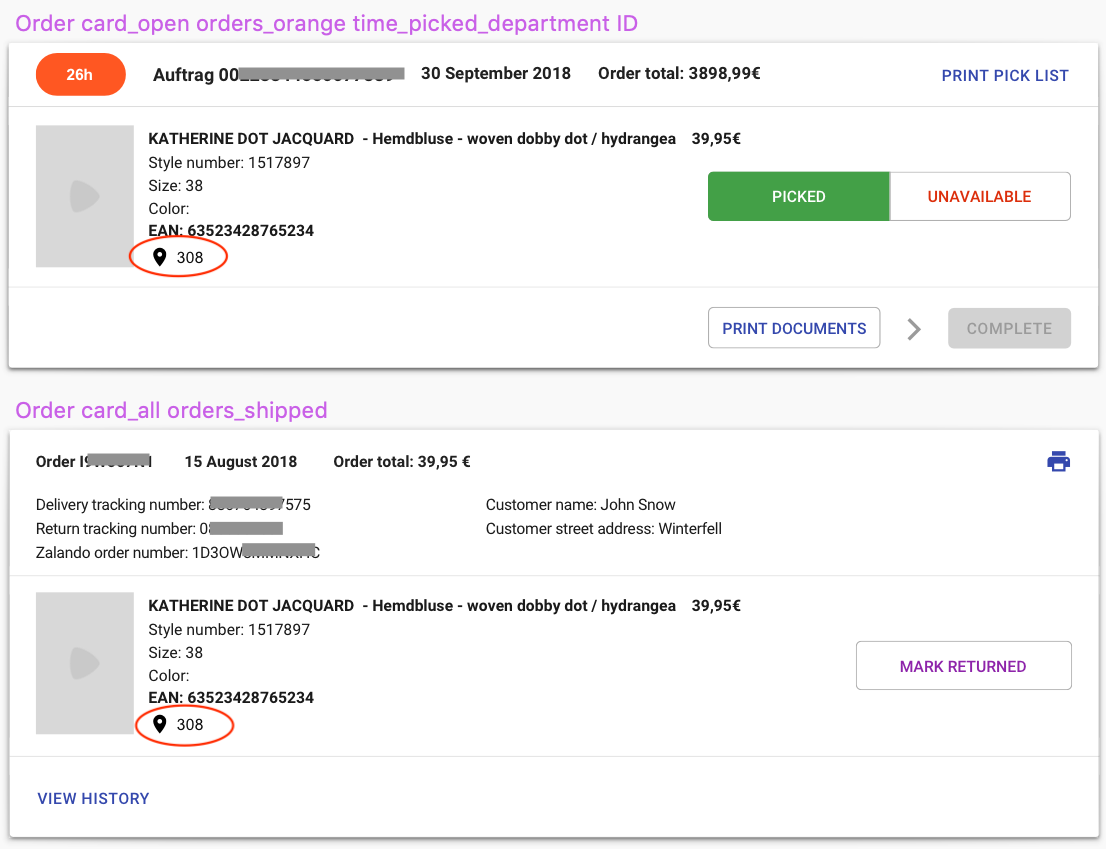This screenshot has width=1106, height=849.
Task: Click Zalando order number line
Action: pos(178,552)
